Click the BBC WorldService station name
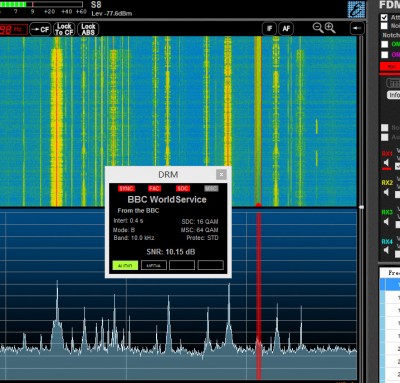Image resolution: width=400 pixels, height=383 pixels. pyautogui.click(x=167, y=200)
